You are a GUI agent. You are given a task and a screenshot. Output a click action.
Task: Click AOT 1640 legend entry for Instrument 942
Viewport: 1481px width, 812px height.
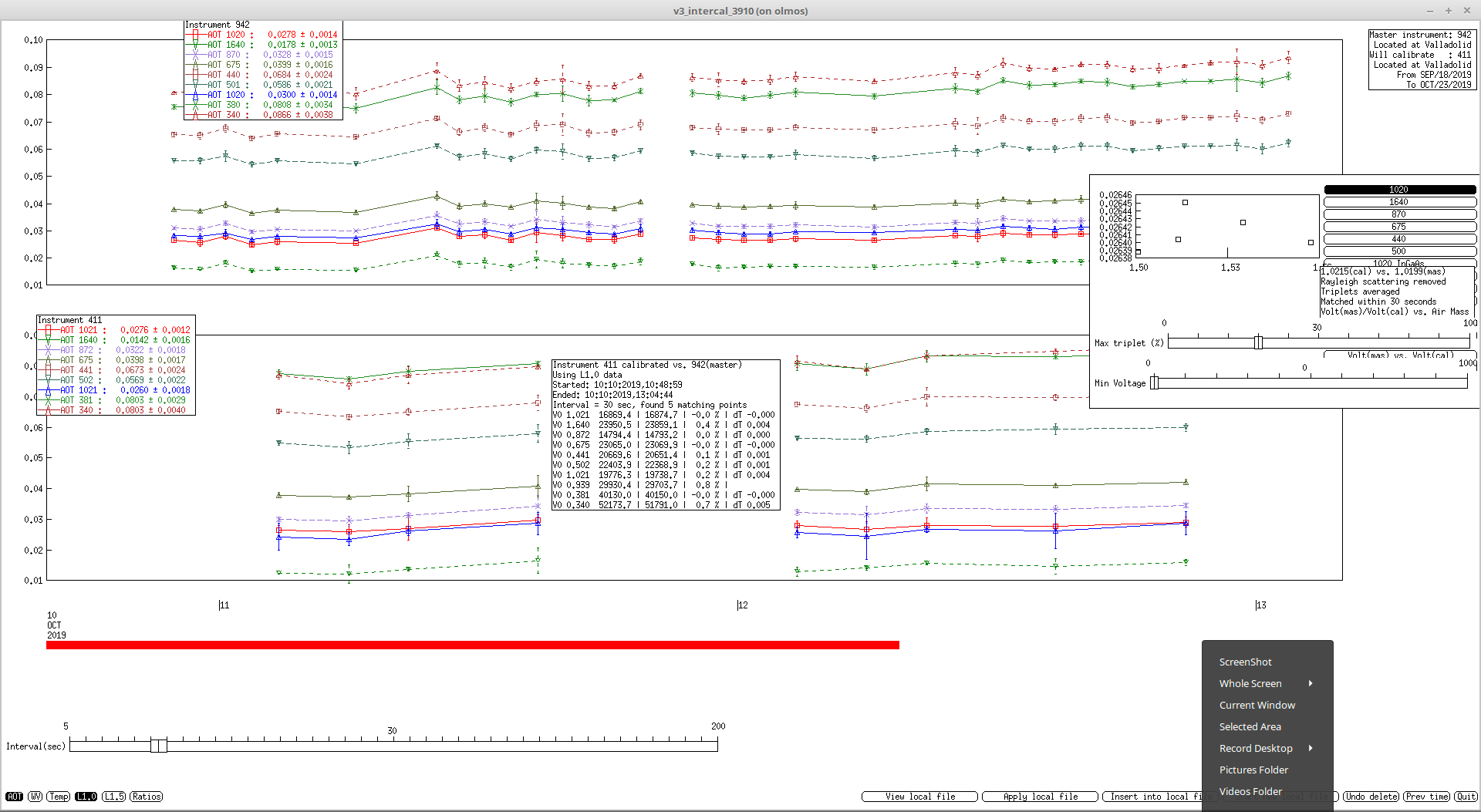tap(261, 45)
